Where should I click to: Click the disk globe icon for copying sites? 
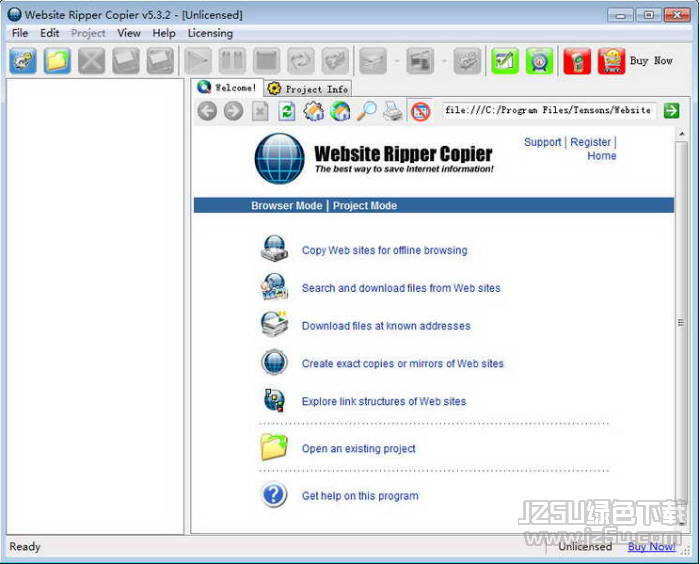(x=274, y=249)
